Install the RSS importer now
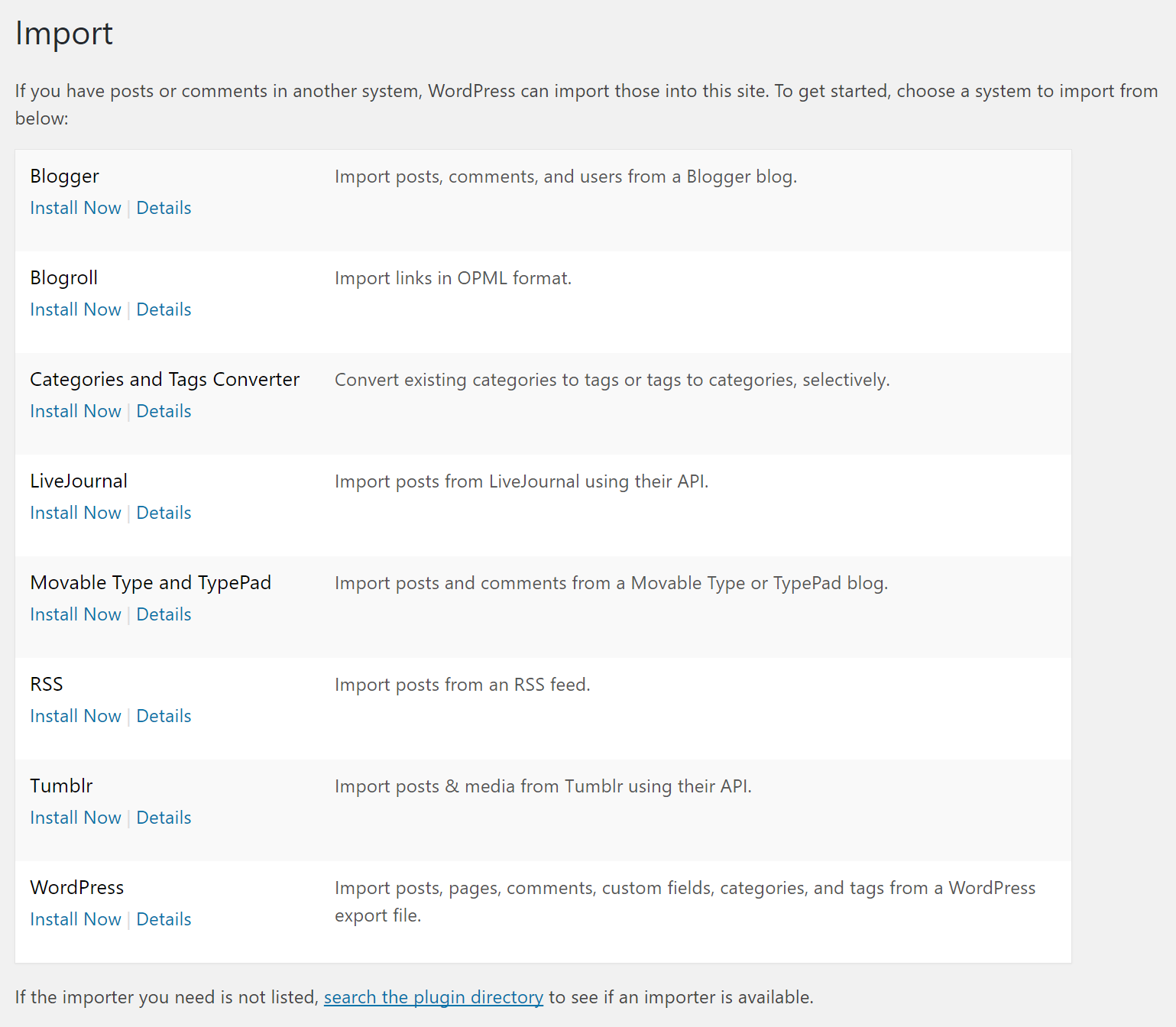This screenshot has width=1176, height=1027. (x=76, y=716)
